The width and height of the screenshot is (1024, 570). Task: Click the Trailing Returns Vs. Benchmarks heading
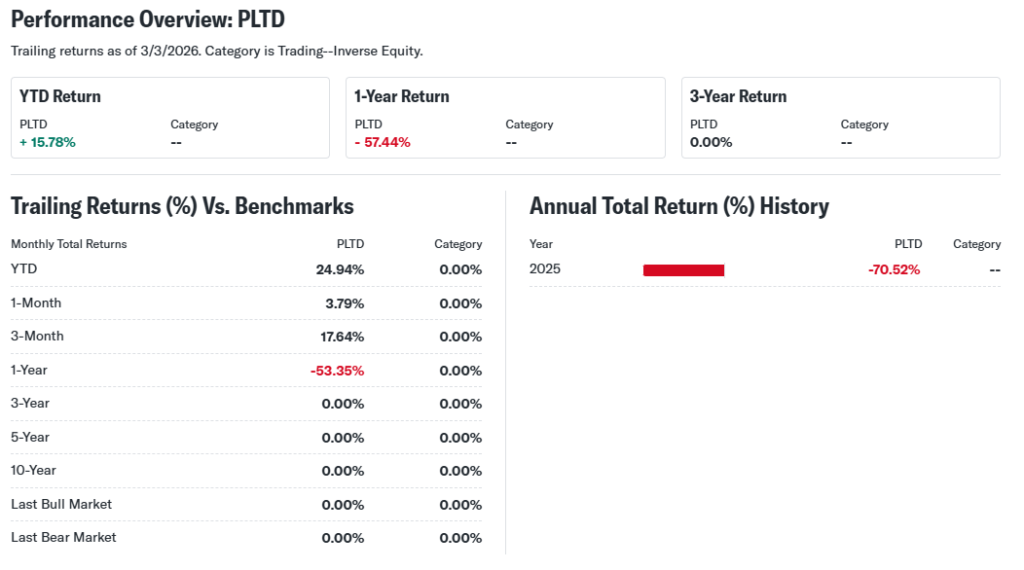coord(182,206)
